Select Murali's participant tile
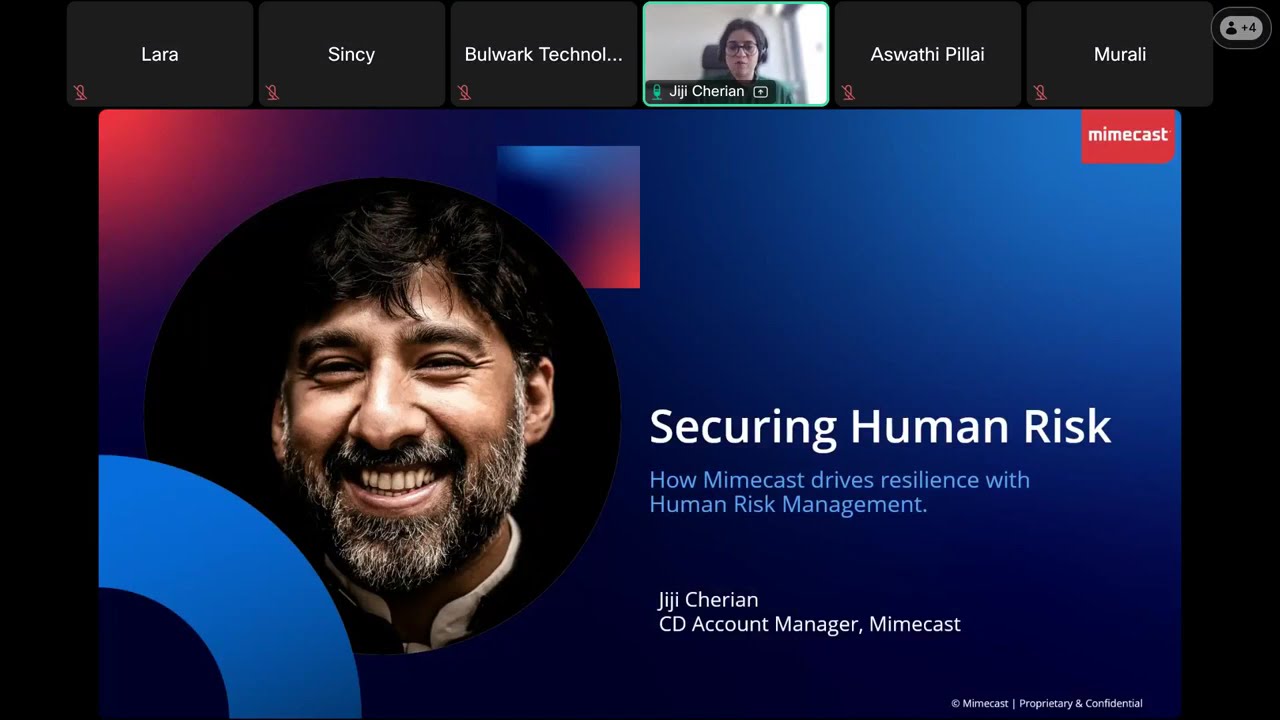 click(x=1120, y=54)
